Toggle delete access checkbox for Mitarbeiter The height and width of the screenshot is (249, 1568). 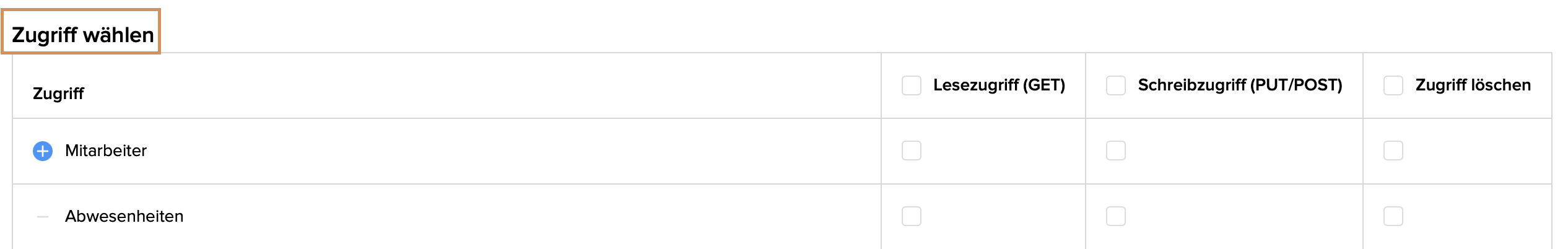pyautogui.click(x=1393, y=151)
